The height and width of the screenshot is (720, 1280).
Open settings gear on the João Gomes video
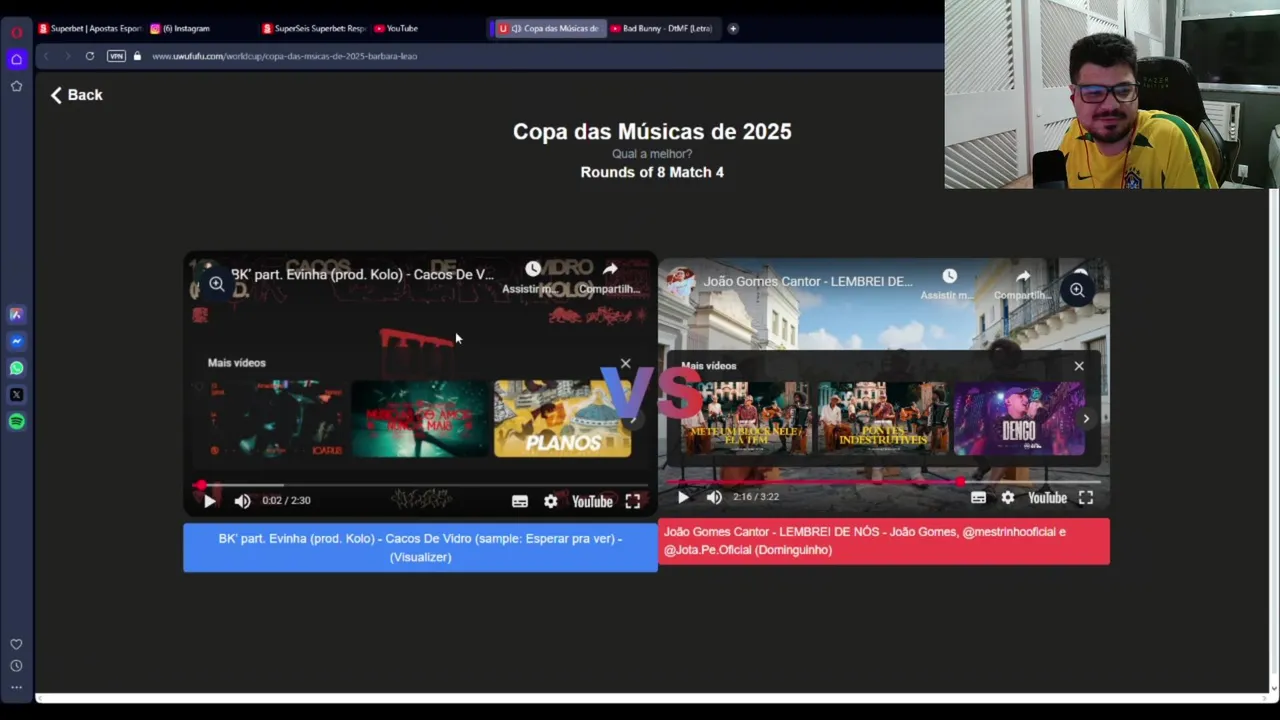pos(1008,497)
